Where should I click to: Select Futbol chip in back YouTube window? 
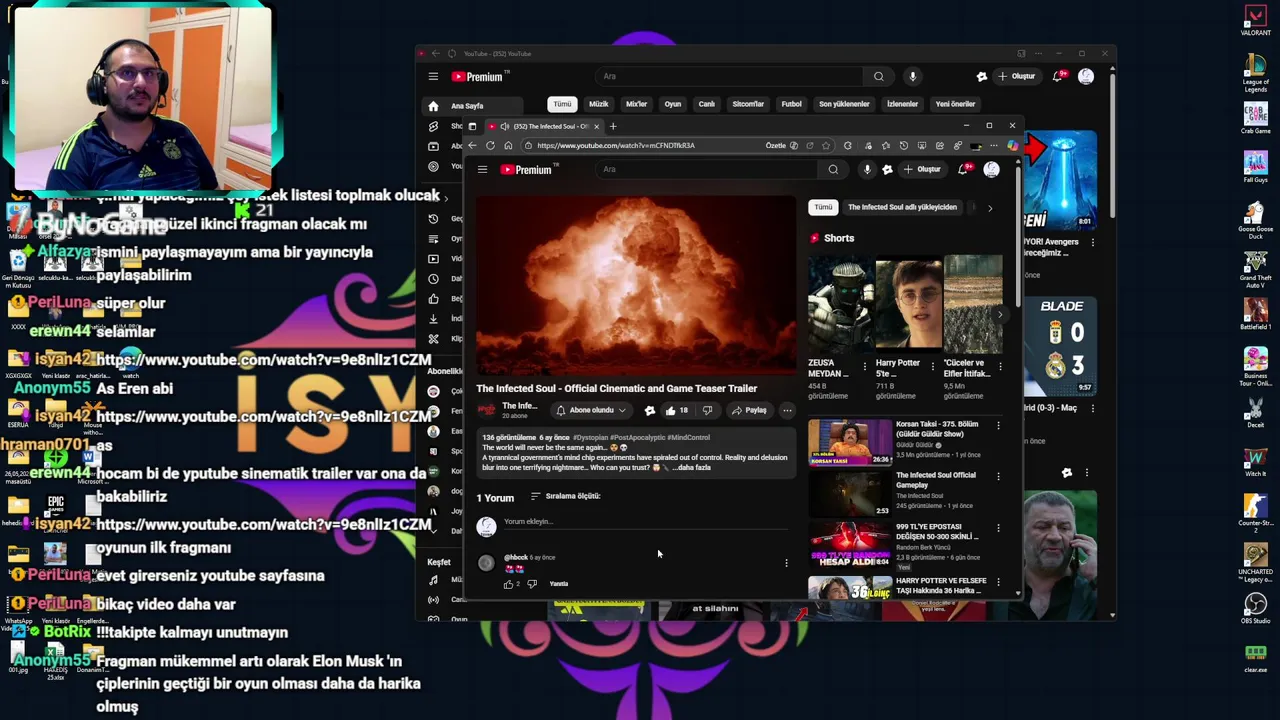click(791, 104)
